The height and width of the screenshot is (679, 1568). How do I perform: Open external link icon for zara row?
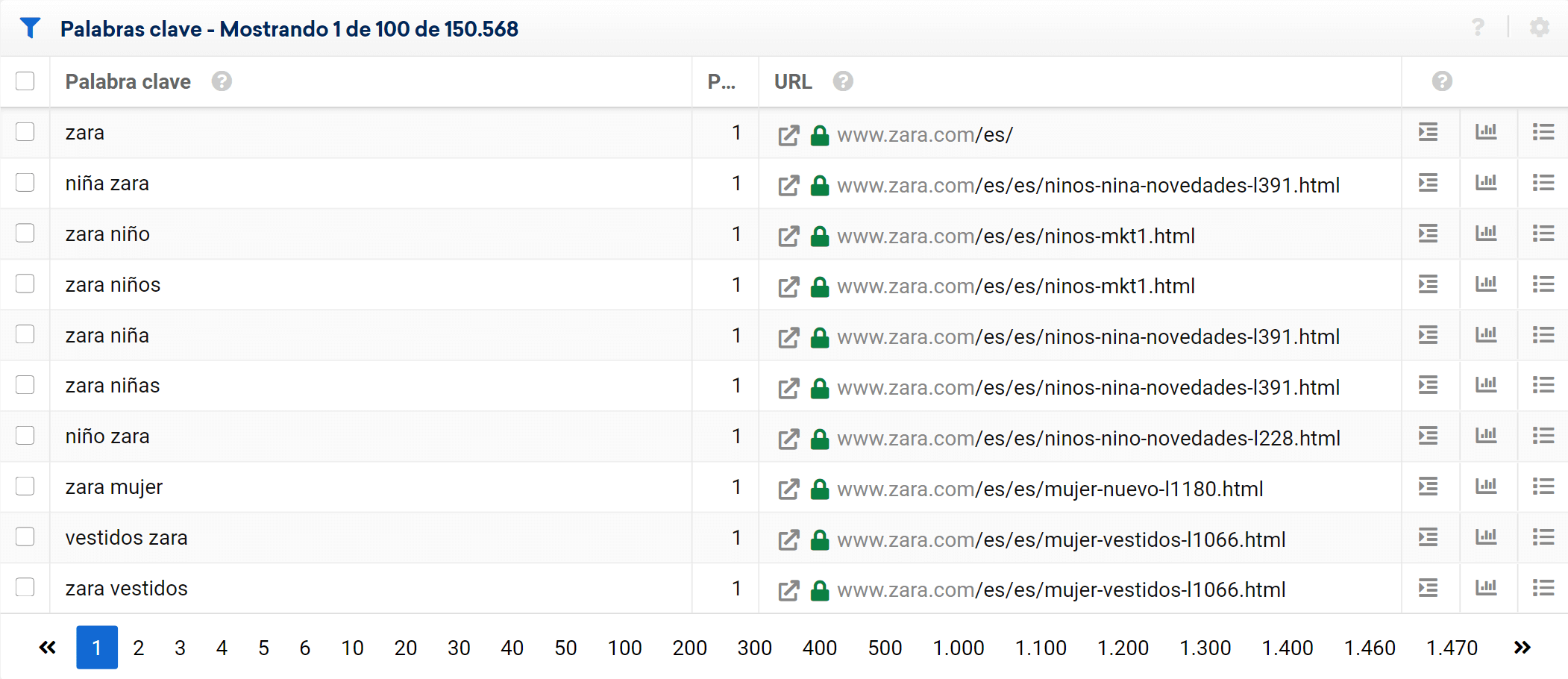788,135
